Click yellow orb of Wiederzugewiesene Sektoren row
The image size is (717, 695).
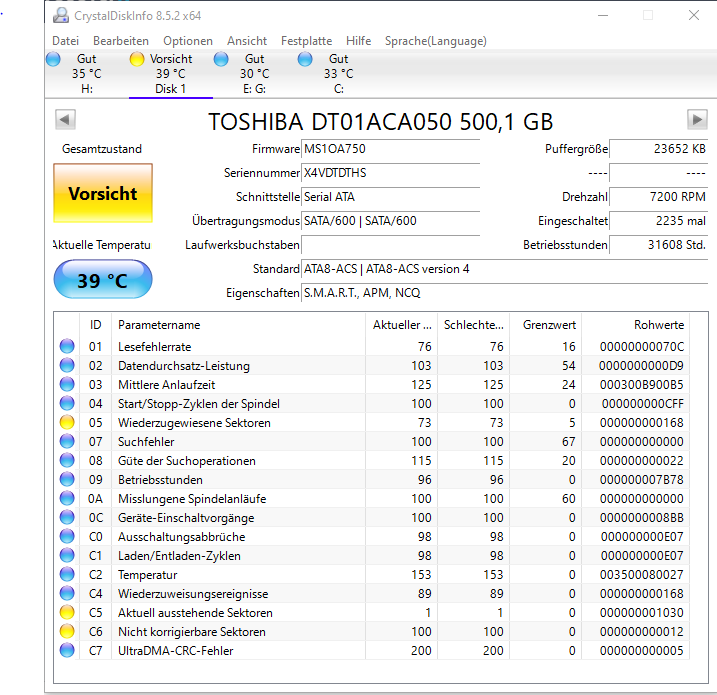coord(67,422)
